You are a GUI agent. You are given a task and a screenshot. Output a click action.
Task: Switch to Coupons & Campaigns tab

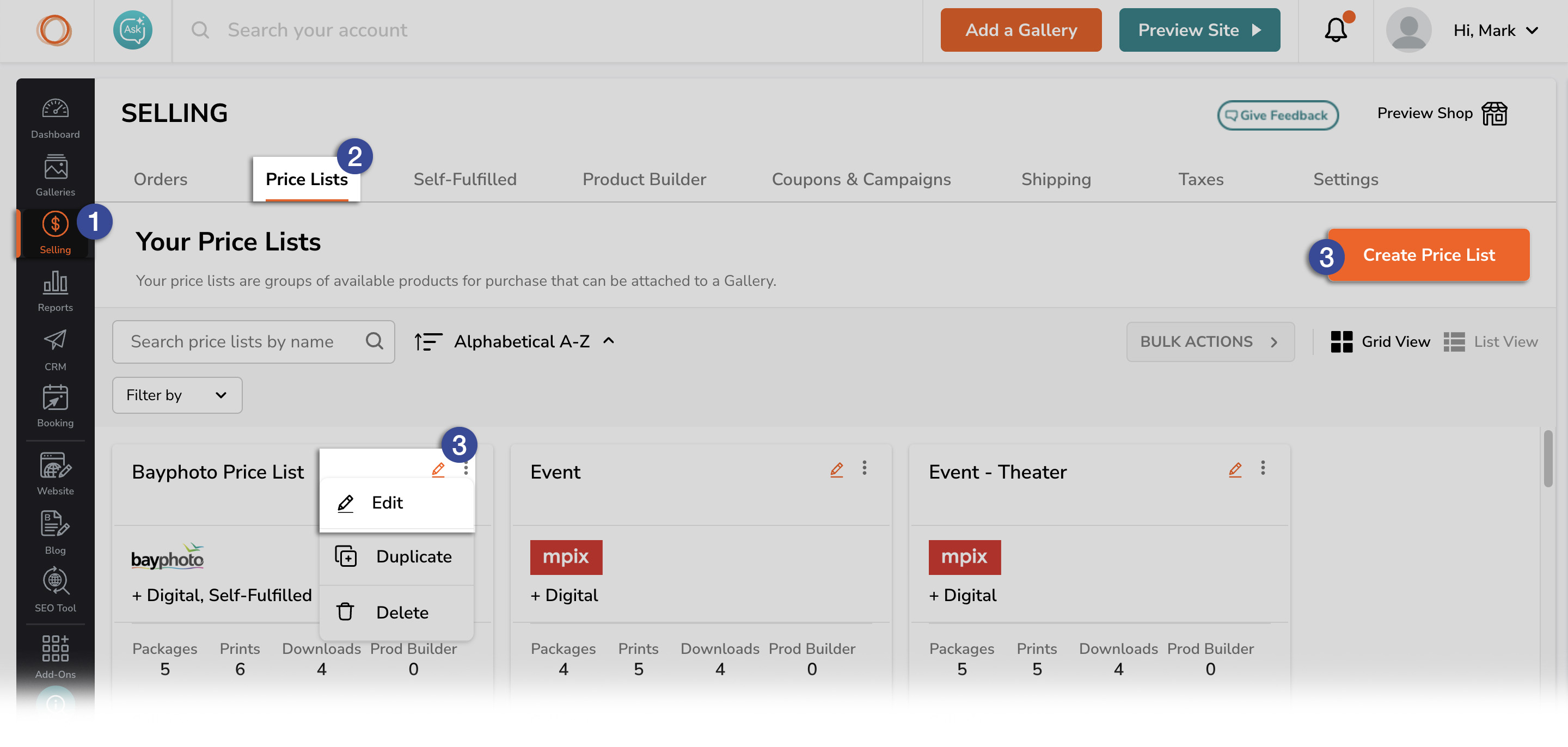click(861, 179)
